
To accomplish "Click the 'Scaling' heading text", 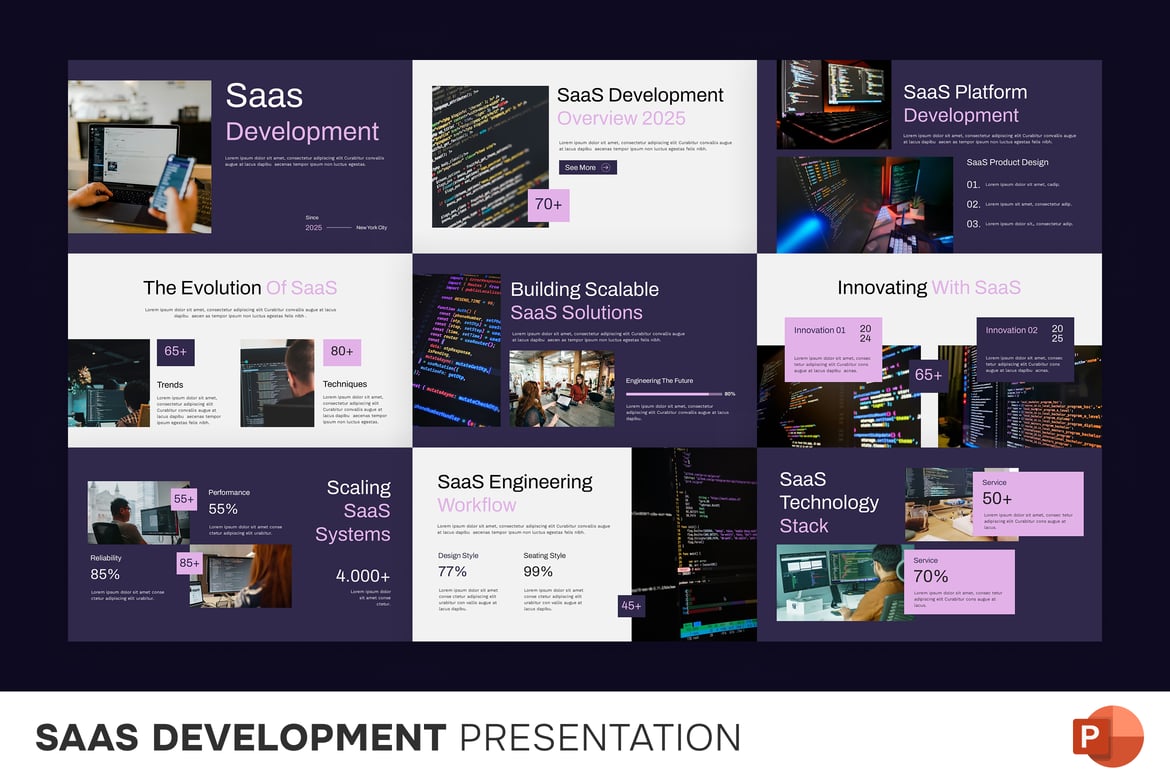I will coord(358,487).
